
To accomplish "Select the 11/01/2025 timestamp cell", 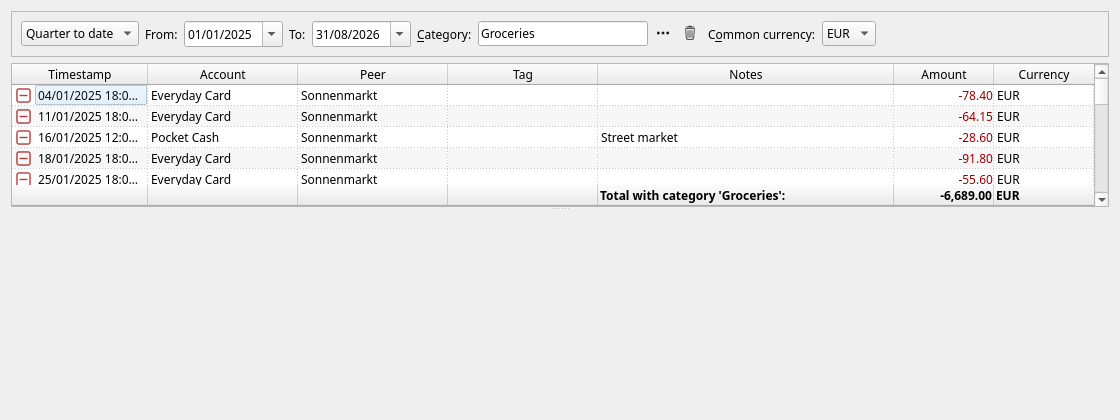I will pyautogui.click(x=91, y=116).
